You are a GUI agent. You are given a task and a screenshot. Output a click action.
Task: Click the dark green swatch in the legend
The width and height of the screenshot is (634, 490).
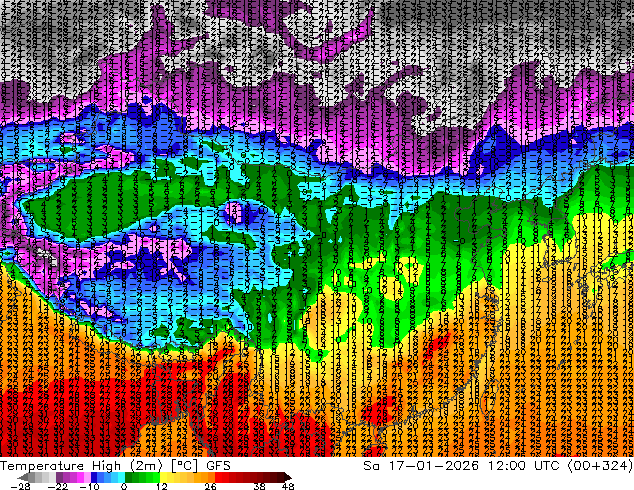[129, 477]
